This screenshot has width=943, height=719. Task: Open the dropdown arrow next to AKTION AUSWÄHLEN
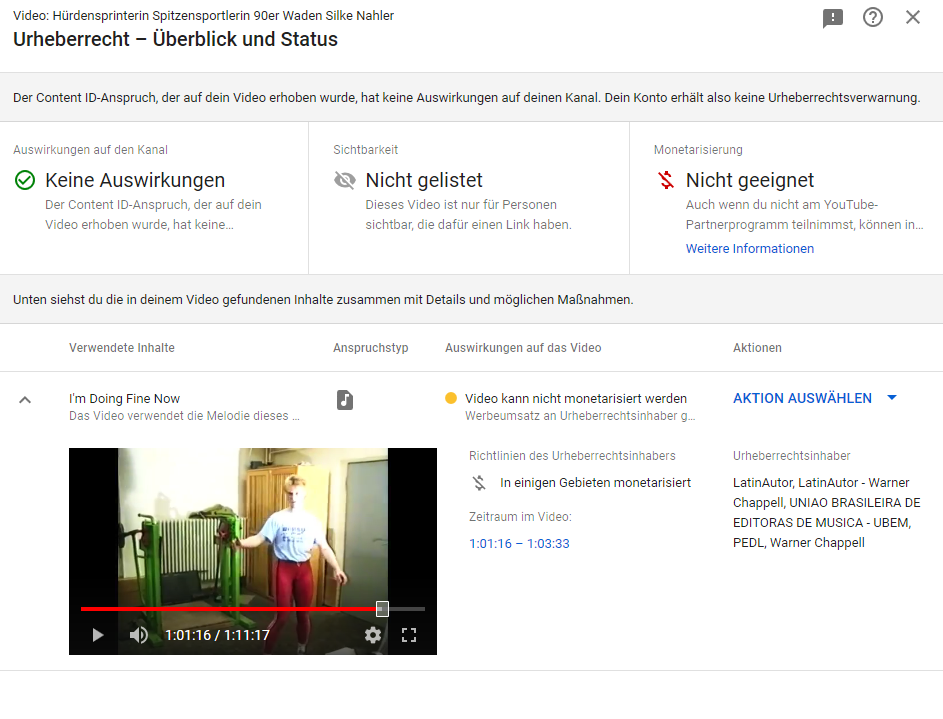(892, 398)
